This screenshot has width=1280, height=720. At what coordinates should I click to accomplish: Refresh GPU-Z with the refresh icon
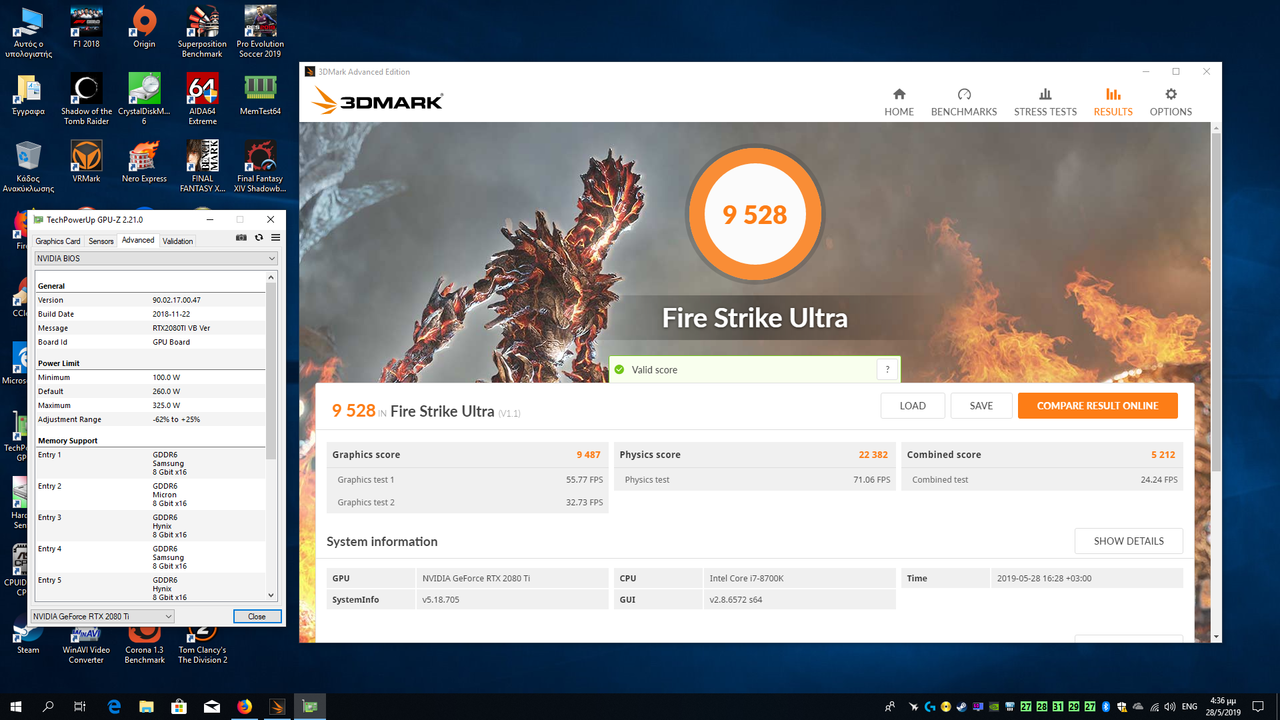(259, 238)
